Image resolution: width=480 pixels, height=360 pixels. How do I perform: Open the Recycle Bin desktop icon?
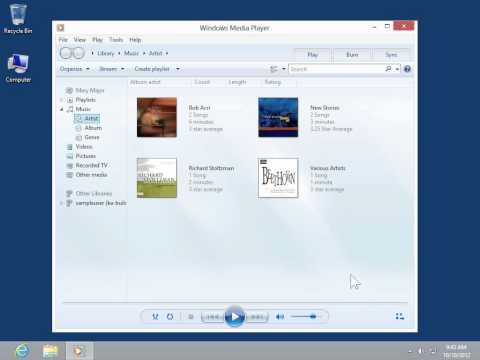[x=18, y=19]
